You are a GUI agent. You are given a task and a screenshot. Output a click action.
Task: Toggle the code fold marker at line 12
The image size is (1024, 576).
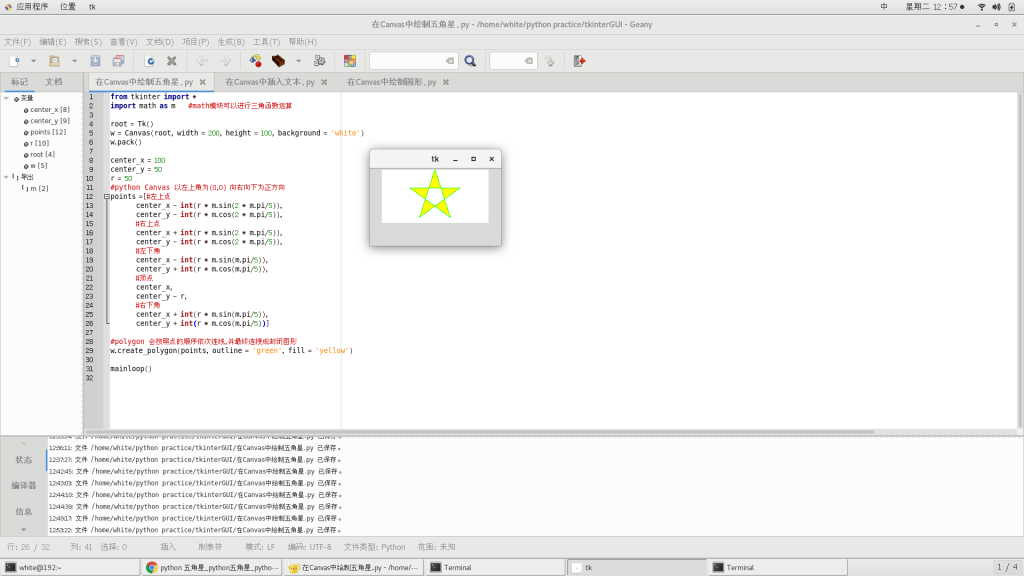pos(106,197)
